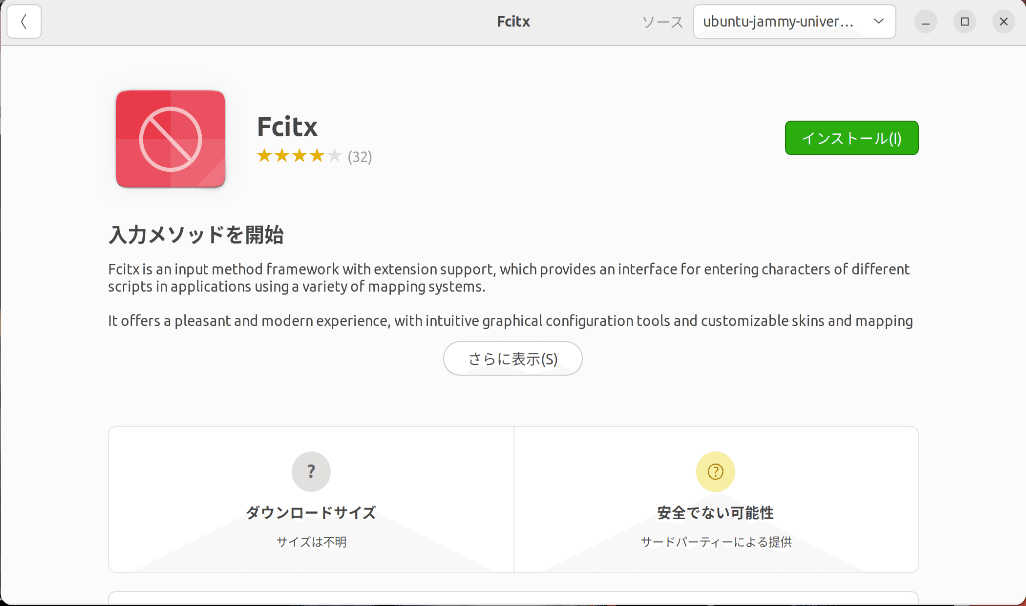Click the description paragraph starting 'Fcitx is an input'
1026x606 pixels.
pyautogui.click(x=509, y=277)
